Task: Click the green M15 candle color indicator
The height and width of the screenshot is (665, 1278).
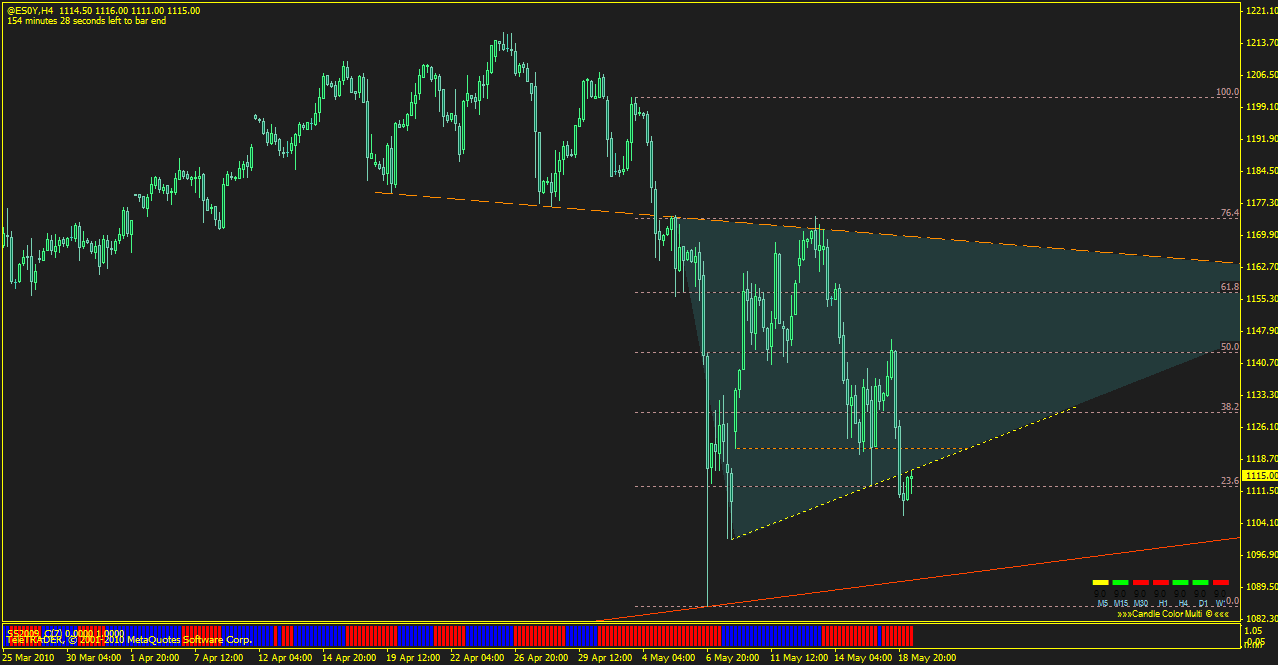Action: (1120, 582)
